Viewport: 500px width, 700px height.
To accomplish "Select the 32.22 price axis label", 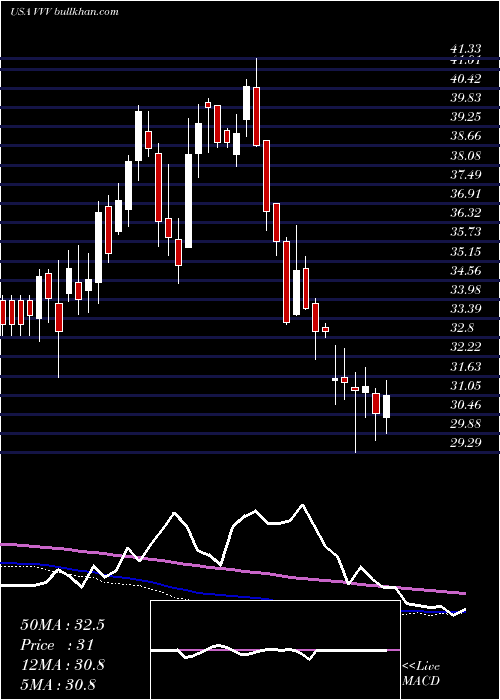I will (x=466, y=347).
